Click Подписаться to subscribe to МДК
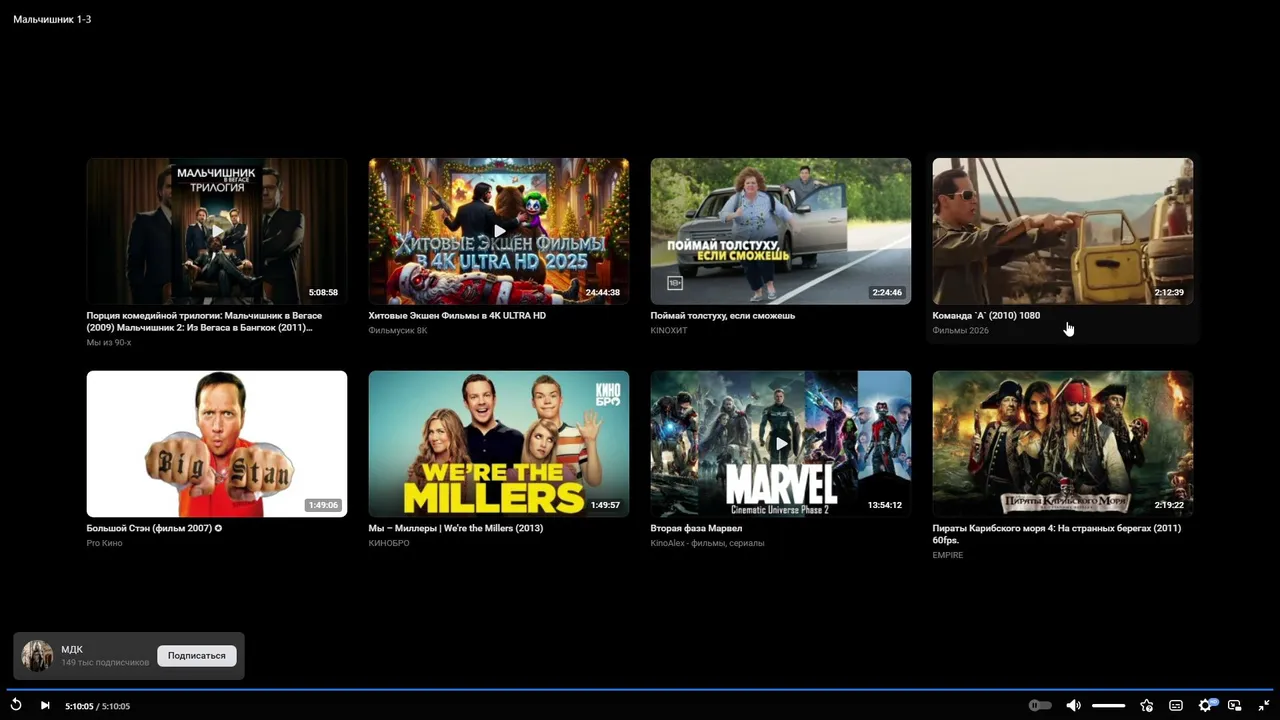 click(x=197, y=656)
